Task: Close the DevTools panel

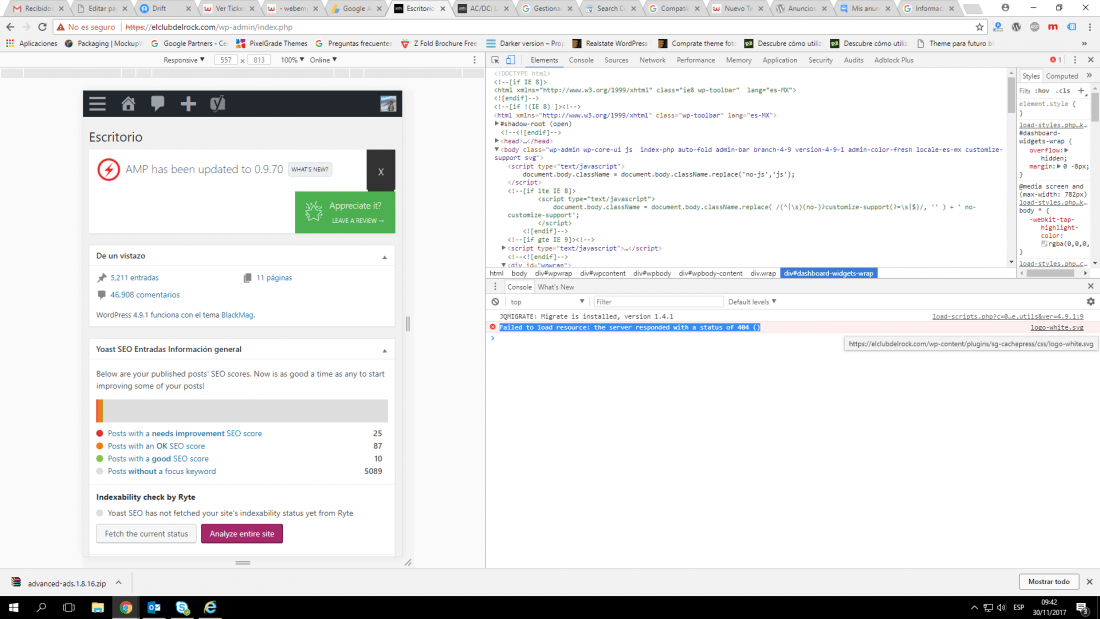Action: [x=1091, y=60]
